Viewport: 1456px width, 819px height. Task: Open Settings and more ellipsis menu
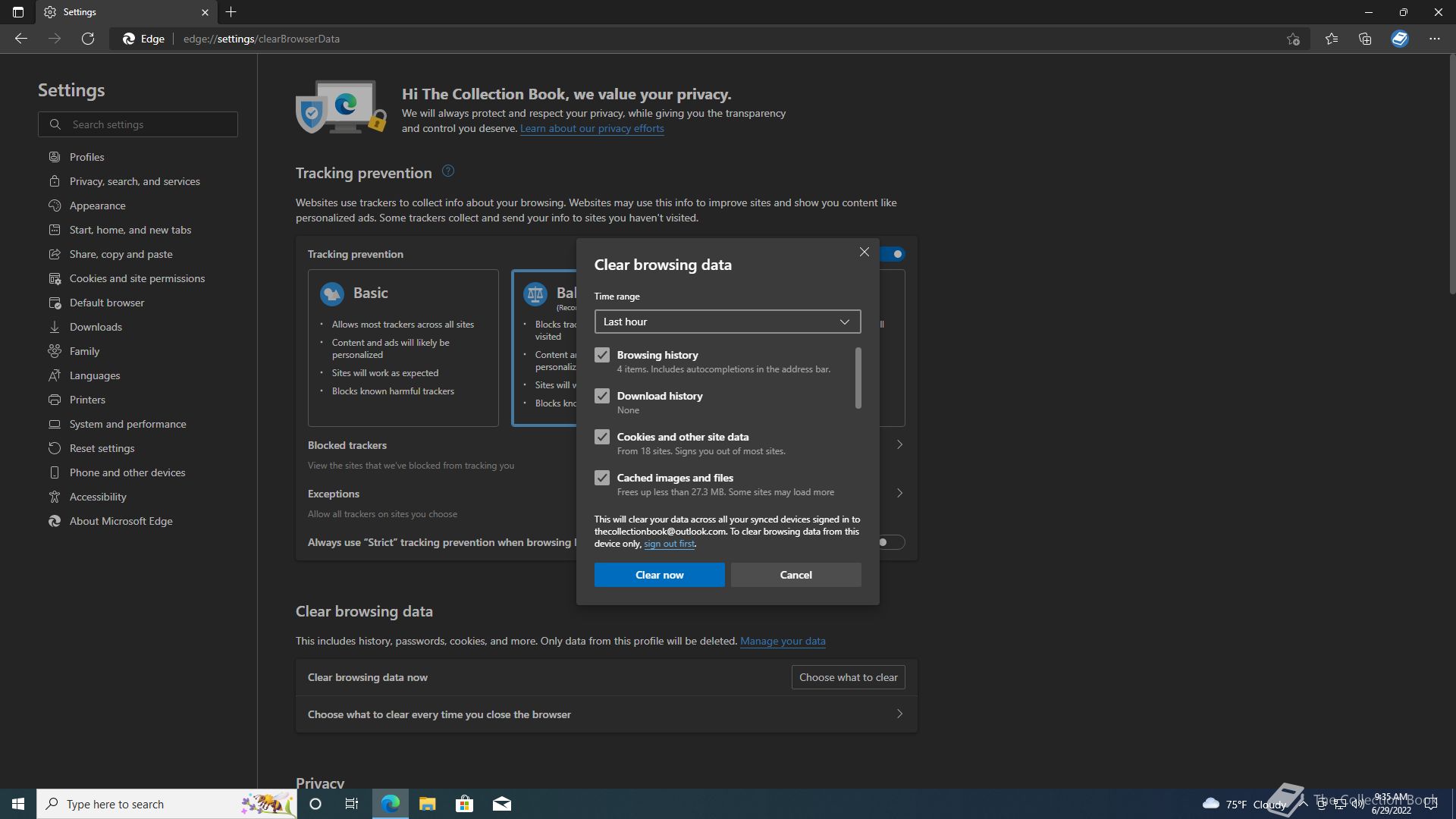tap(1435, 39)
